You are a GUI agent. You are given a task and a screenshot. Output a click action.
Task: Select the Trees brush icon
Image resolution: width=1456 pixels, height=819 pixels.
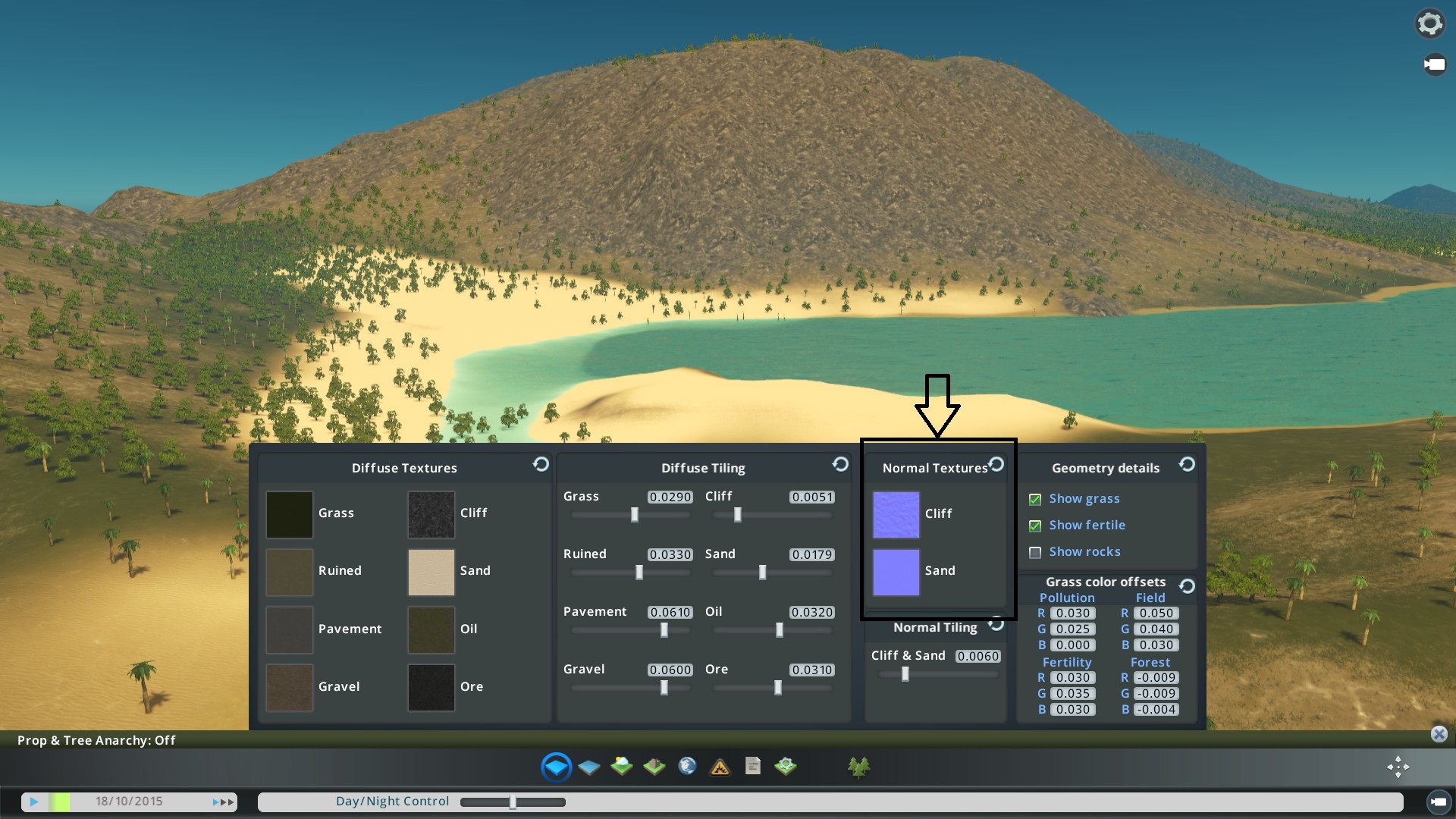coord(859,767)
